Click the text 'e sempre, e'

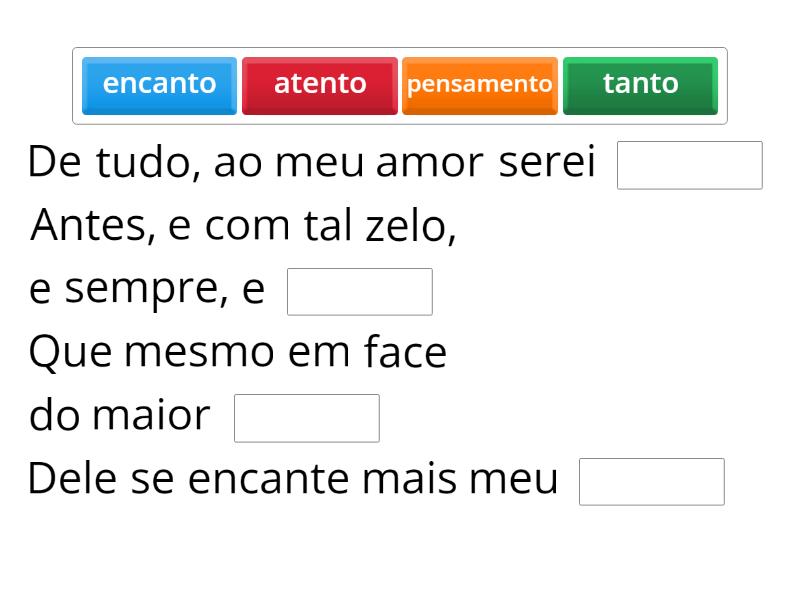click(147, 290)
